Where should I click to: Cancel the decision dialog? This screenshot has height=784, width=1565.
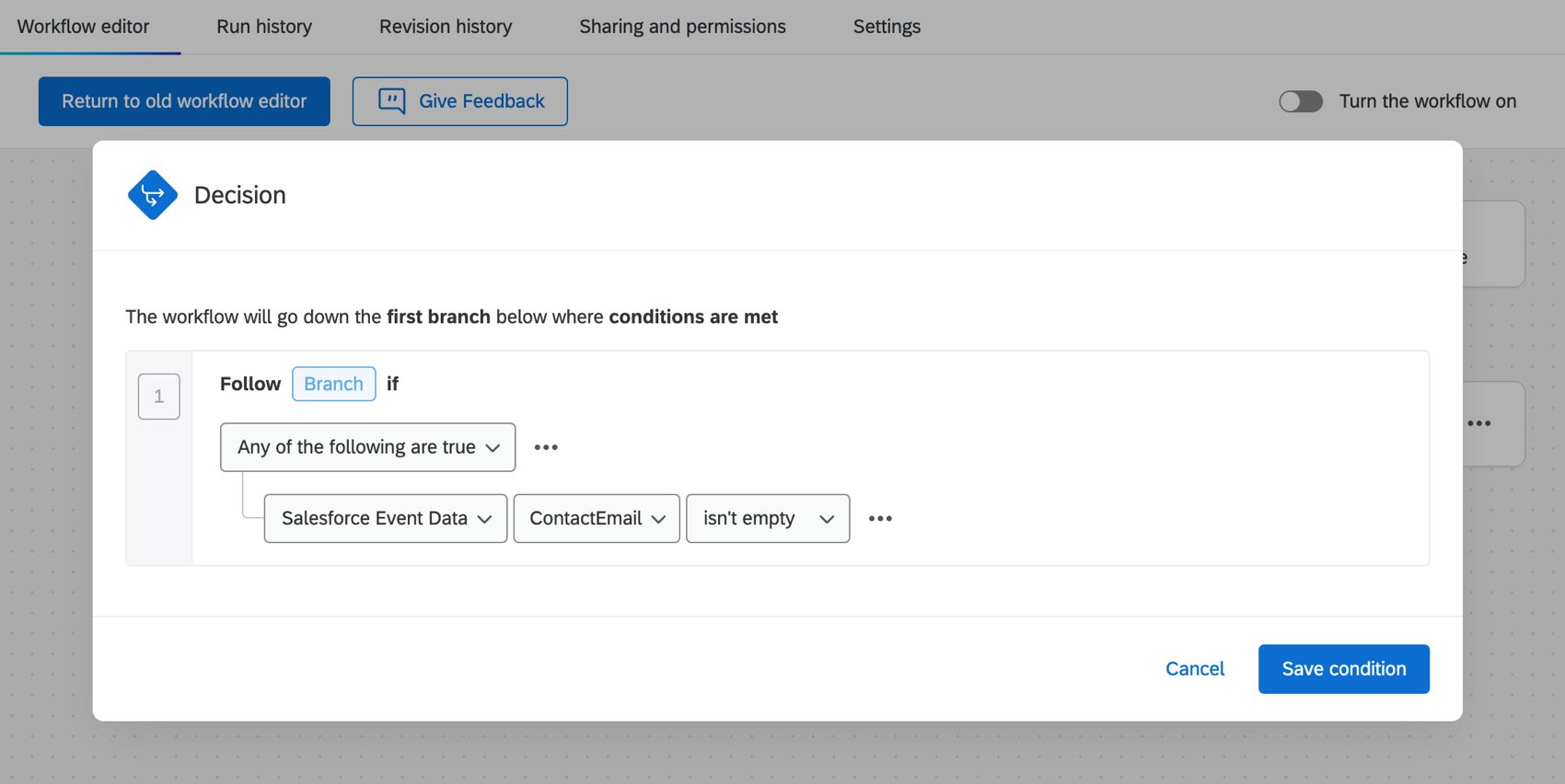pos(1194,669)
